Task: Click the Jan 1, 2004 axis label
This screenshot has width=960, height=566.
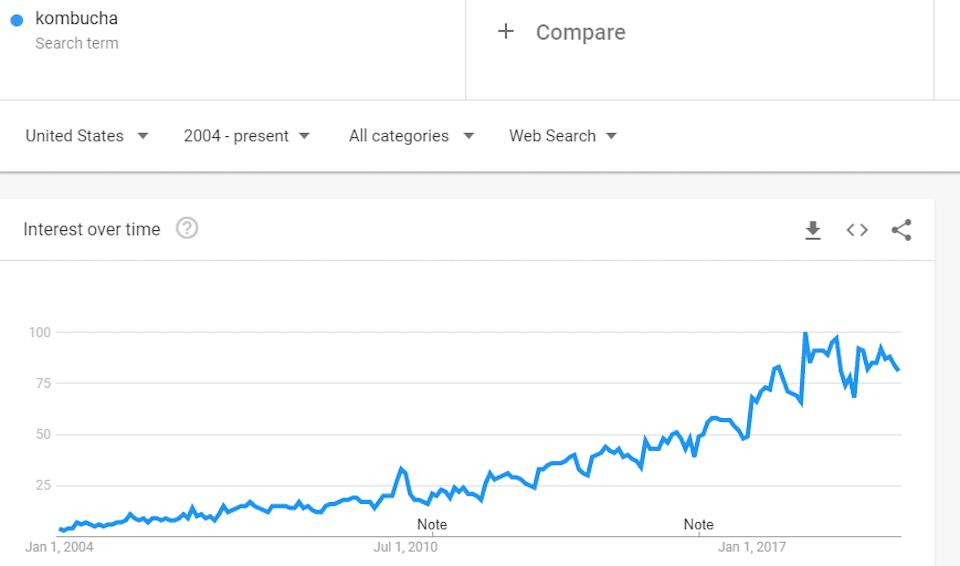Action: 59,547
